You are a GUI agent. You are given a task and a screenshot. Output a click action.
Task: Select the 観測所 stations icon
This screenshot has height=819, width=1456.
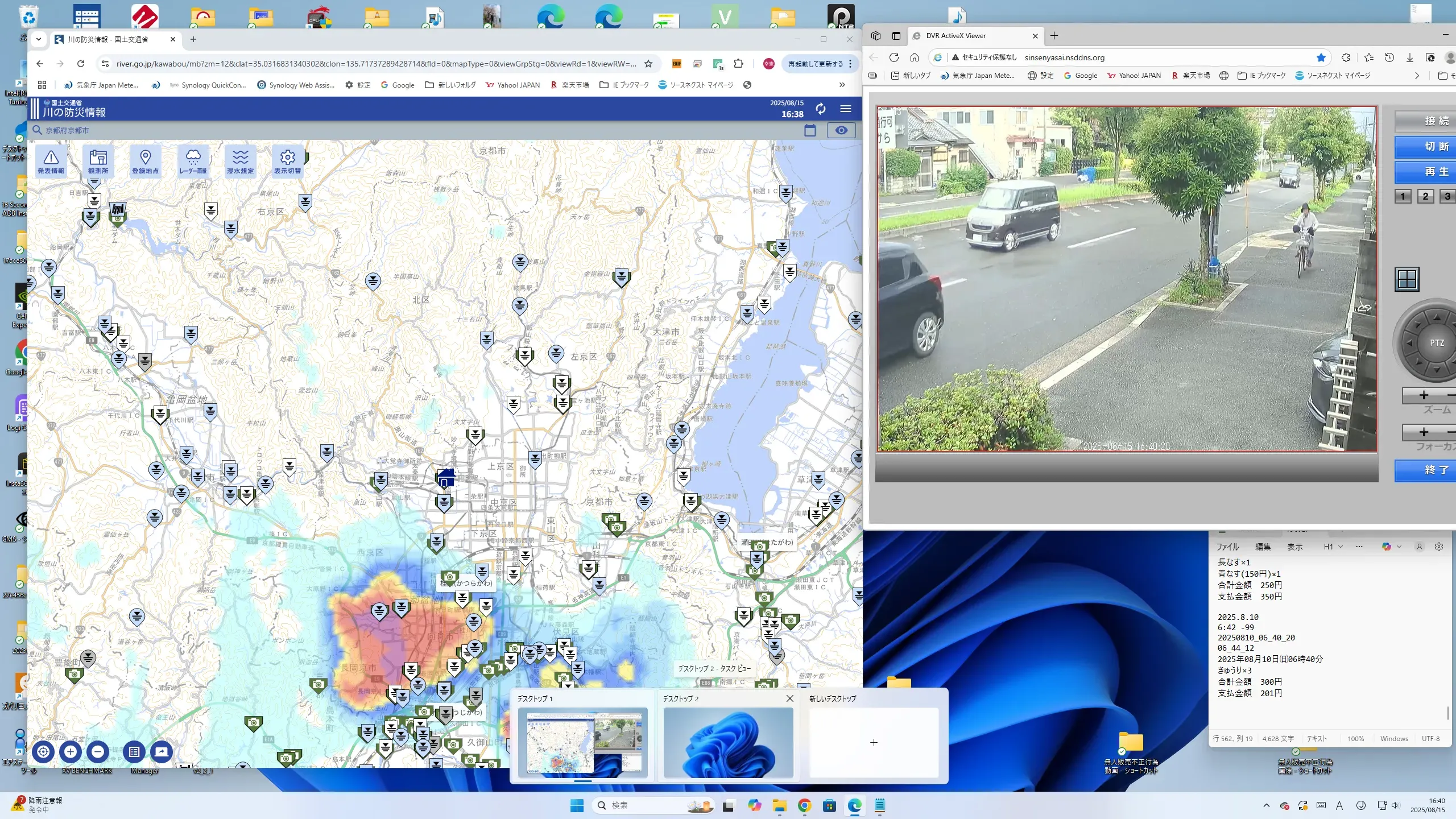pyautogui.click(x=98, y=161)
